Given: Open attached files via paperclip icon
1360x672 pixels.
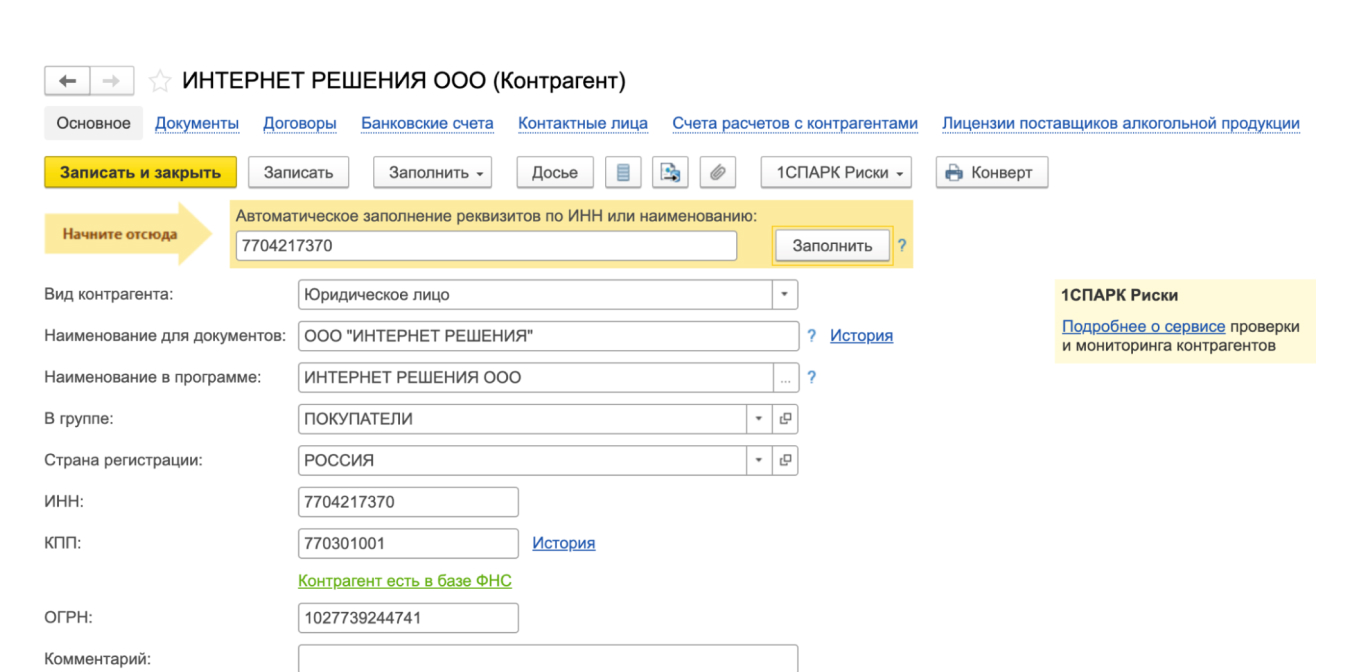Looking at the screenshot, I should pyautogui.click(x=717, y=172).
